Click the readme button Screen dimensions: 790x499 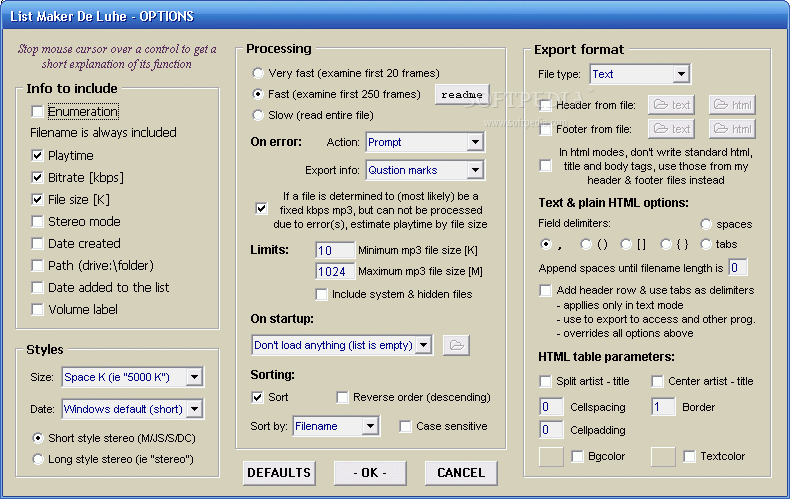pyautogui.click(x=462, y=94)
